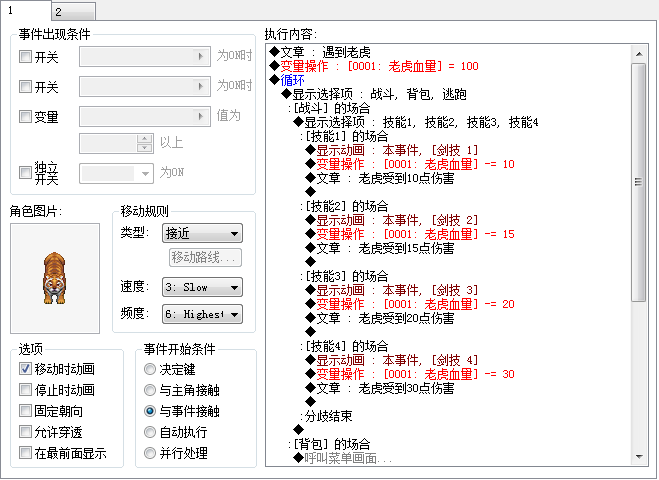Viewport: 659px width, 480px height.
Task: Select 显示动画 : 本事件, [剑技 3] line
Action: coord(392,290)
